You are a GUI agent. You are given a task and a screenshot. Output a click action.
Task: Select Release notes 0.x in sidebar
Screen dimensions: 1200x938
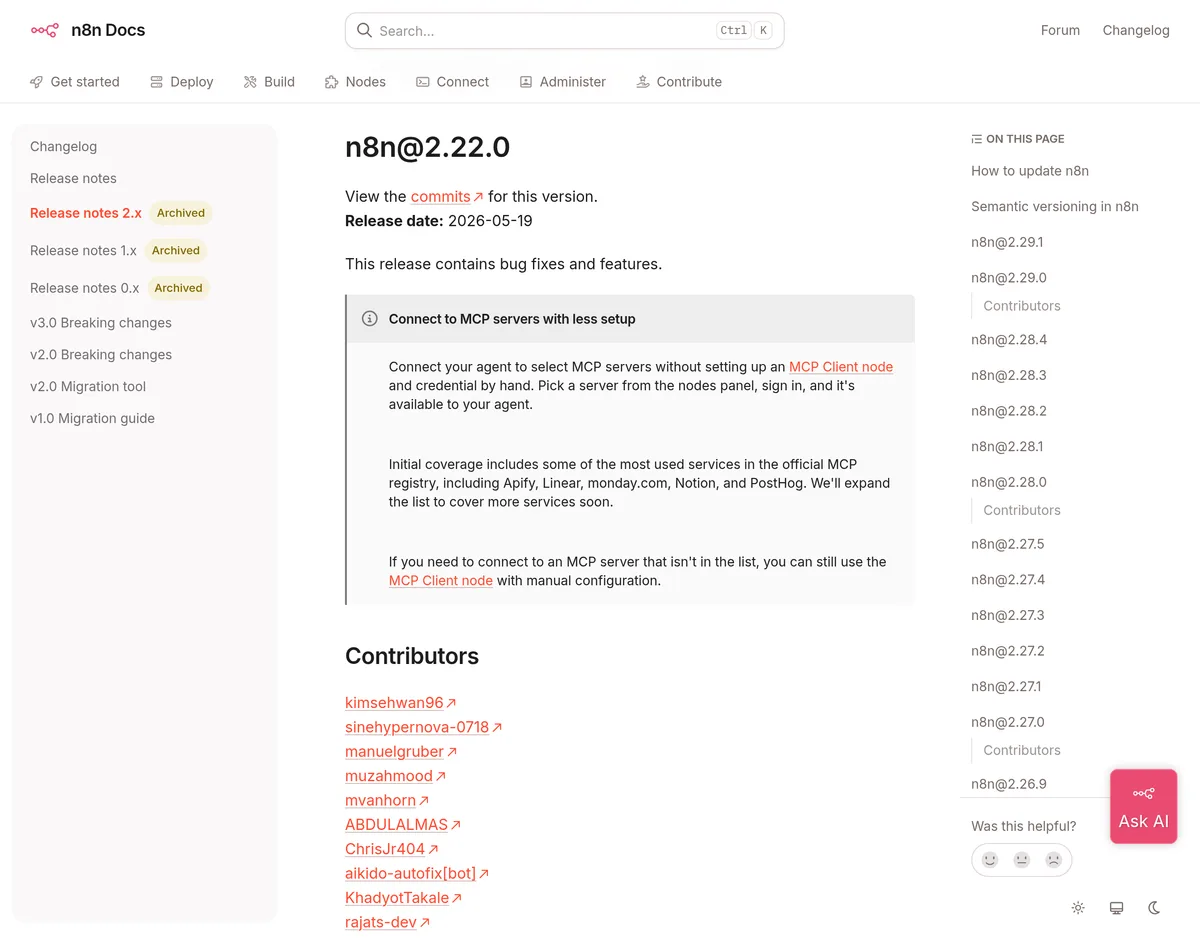[x=85, y=288]
